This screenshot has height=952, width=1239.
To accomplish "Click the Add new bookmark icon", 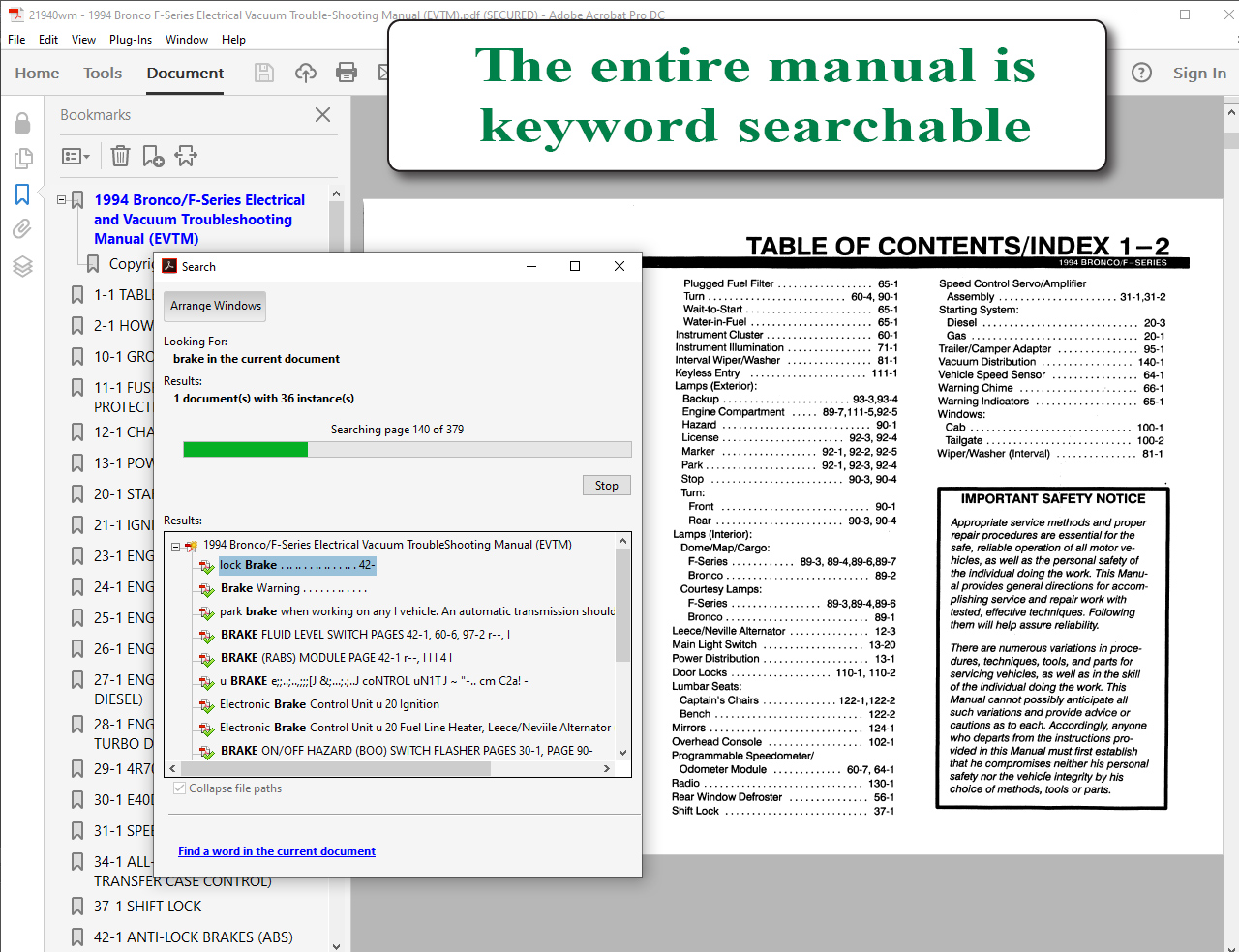I will [x=153, y=156].
